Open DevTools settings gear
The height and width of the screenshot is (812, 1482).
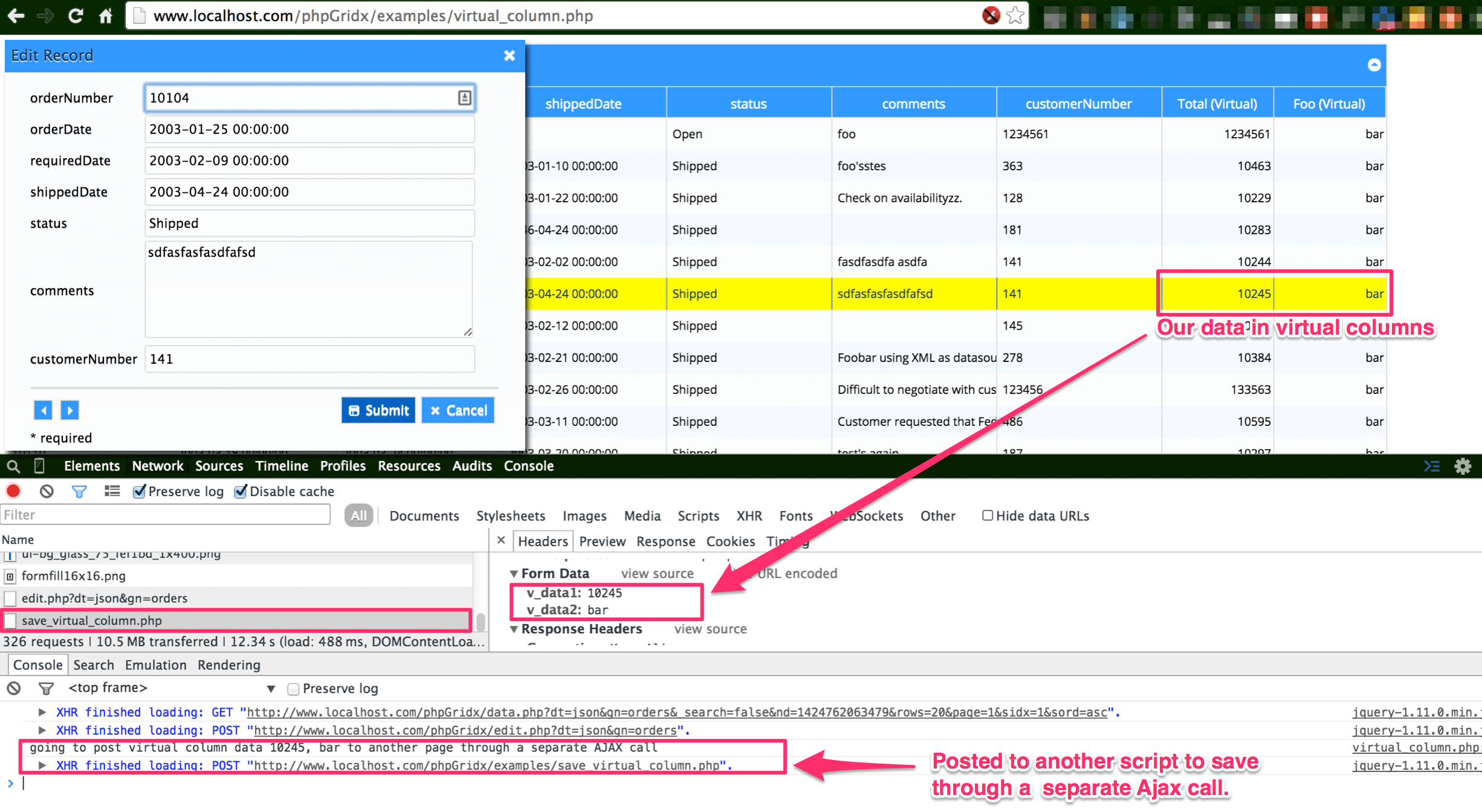[1463, 466]
